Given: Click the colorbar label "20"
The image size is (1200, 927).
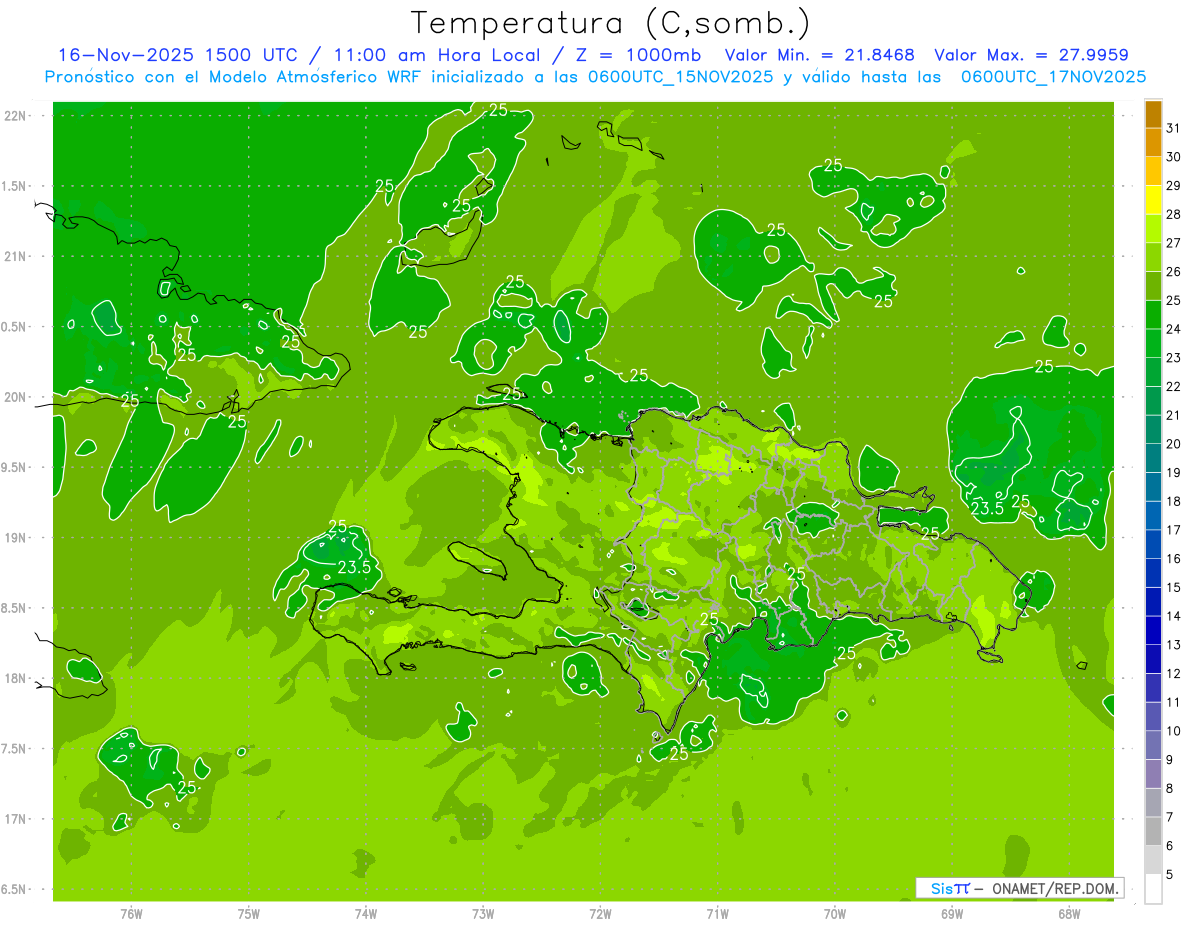Looking at the screenshot, I should pos(1174,444).
